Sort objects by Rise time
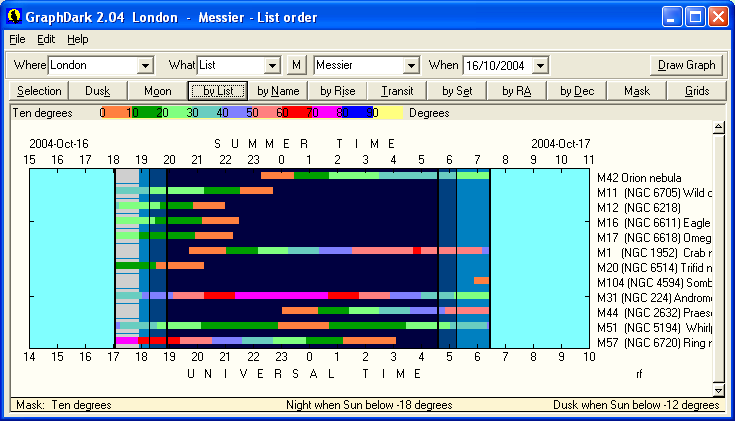 338,91
